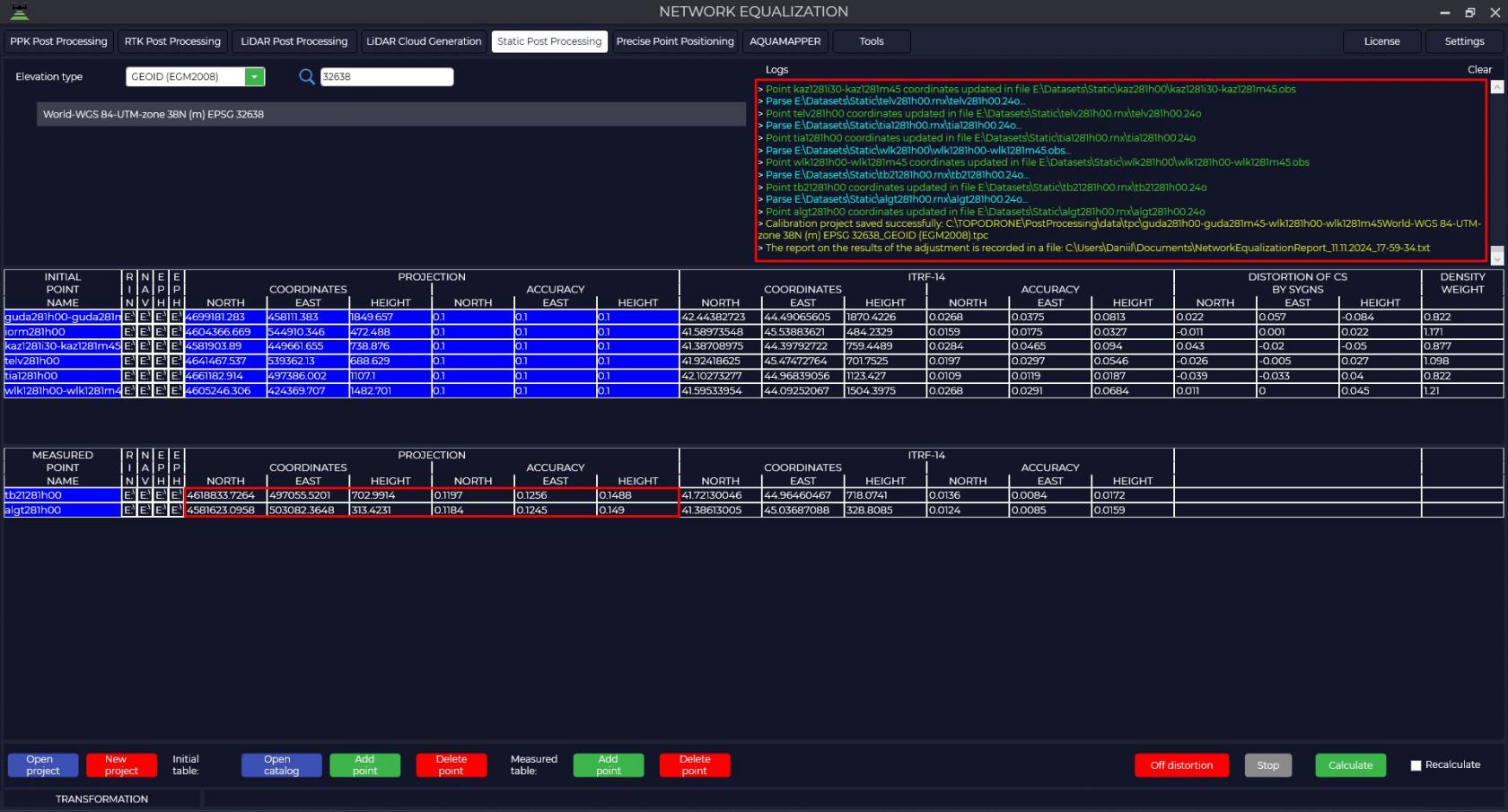1508x812 pixels.
Task: Clear the logs
Action: click(x=1479, y=70)
